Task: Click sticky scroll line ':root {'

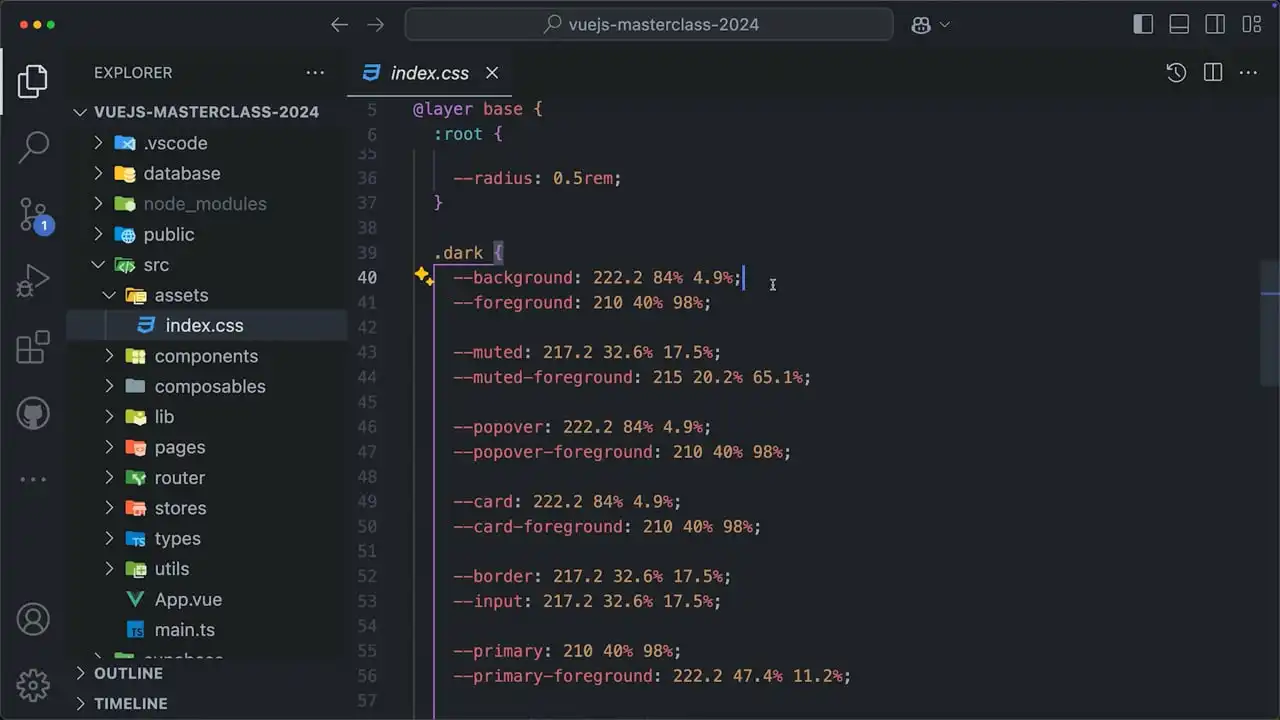Action: (468, 133)
